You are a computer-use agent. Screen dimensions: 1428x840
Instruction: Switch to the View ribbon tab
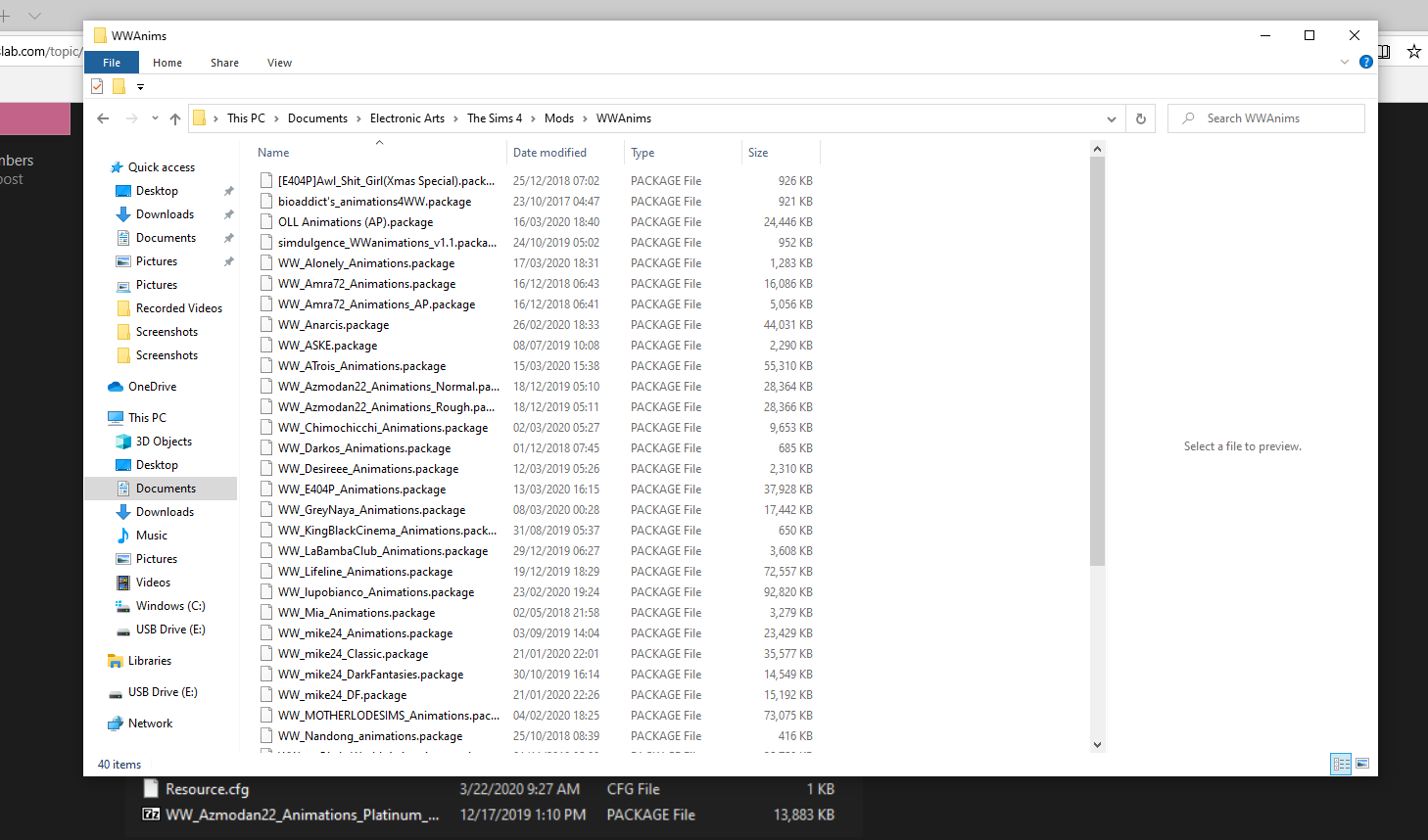279,63
